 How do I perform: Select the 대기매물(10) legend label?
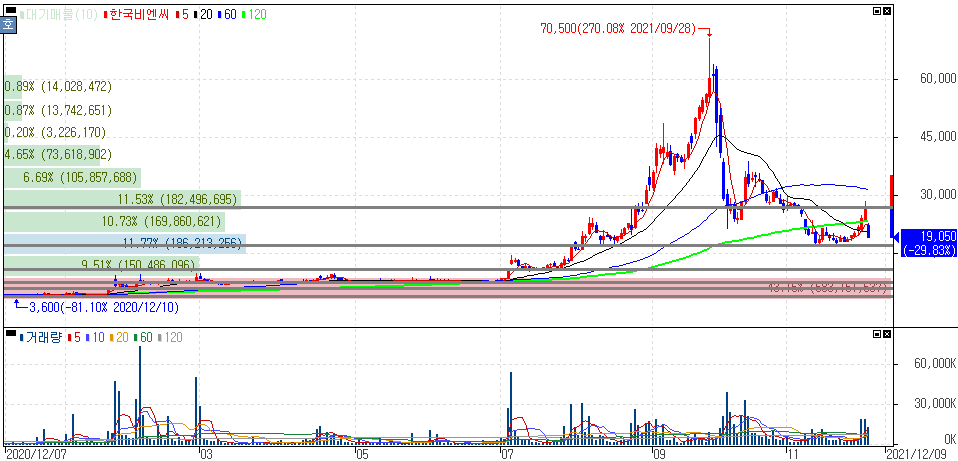coord(59,14)
